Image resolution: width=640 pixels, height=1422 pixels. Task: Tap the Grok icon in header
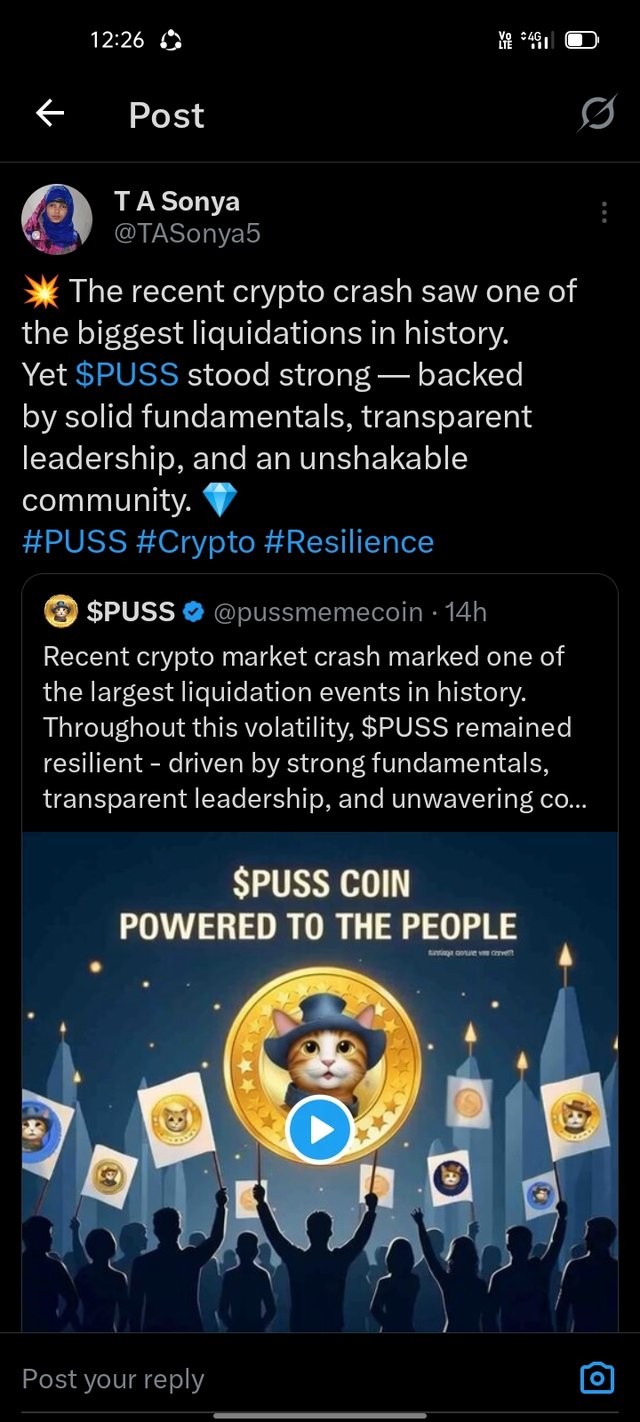[596, 116]
